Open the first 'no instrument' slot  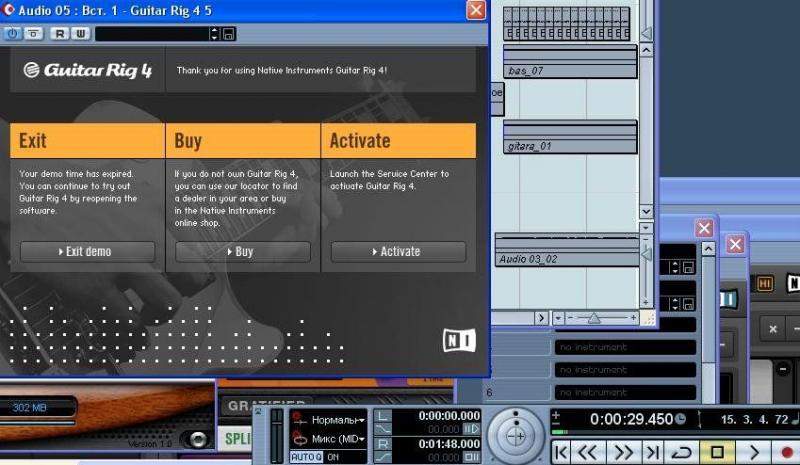pos(625,347)
